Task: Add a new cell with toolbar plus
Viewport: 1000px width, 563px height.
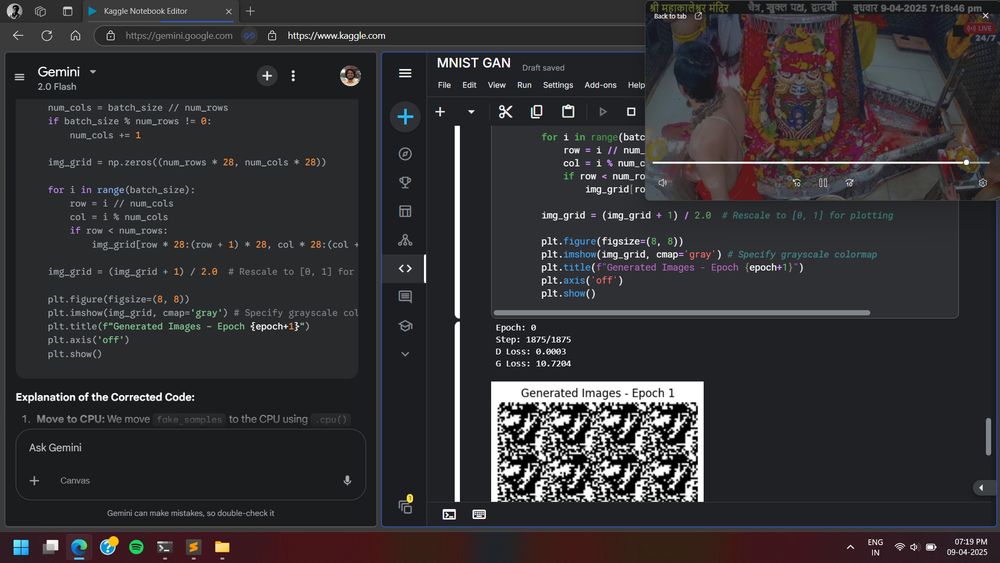Action: [x=440, y=112]
